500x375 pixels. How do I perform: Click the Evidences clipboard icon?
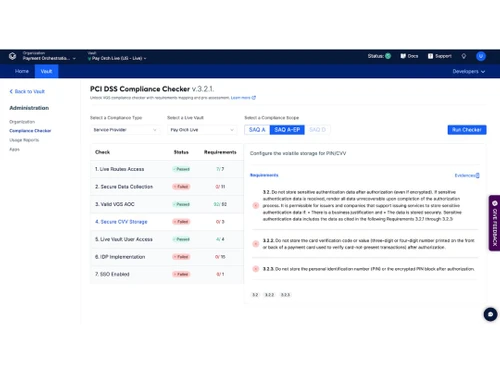[x=478, y=175]
